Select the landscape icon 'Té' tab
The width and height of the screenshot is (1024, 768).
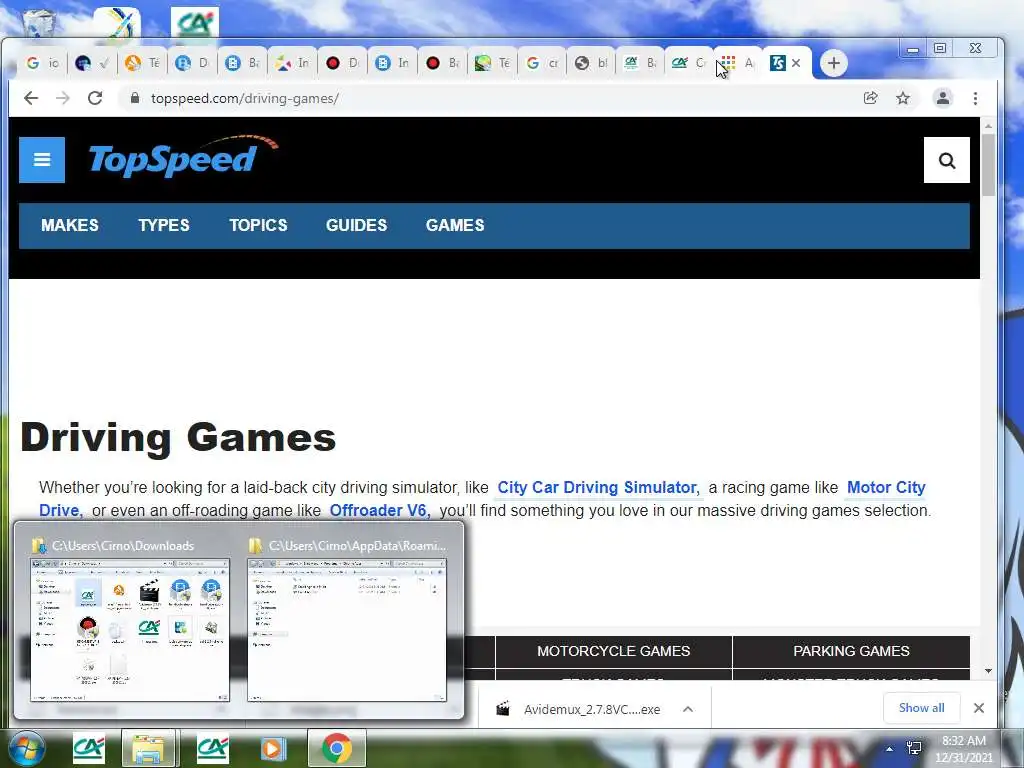(492, 63)
